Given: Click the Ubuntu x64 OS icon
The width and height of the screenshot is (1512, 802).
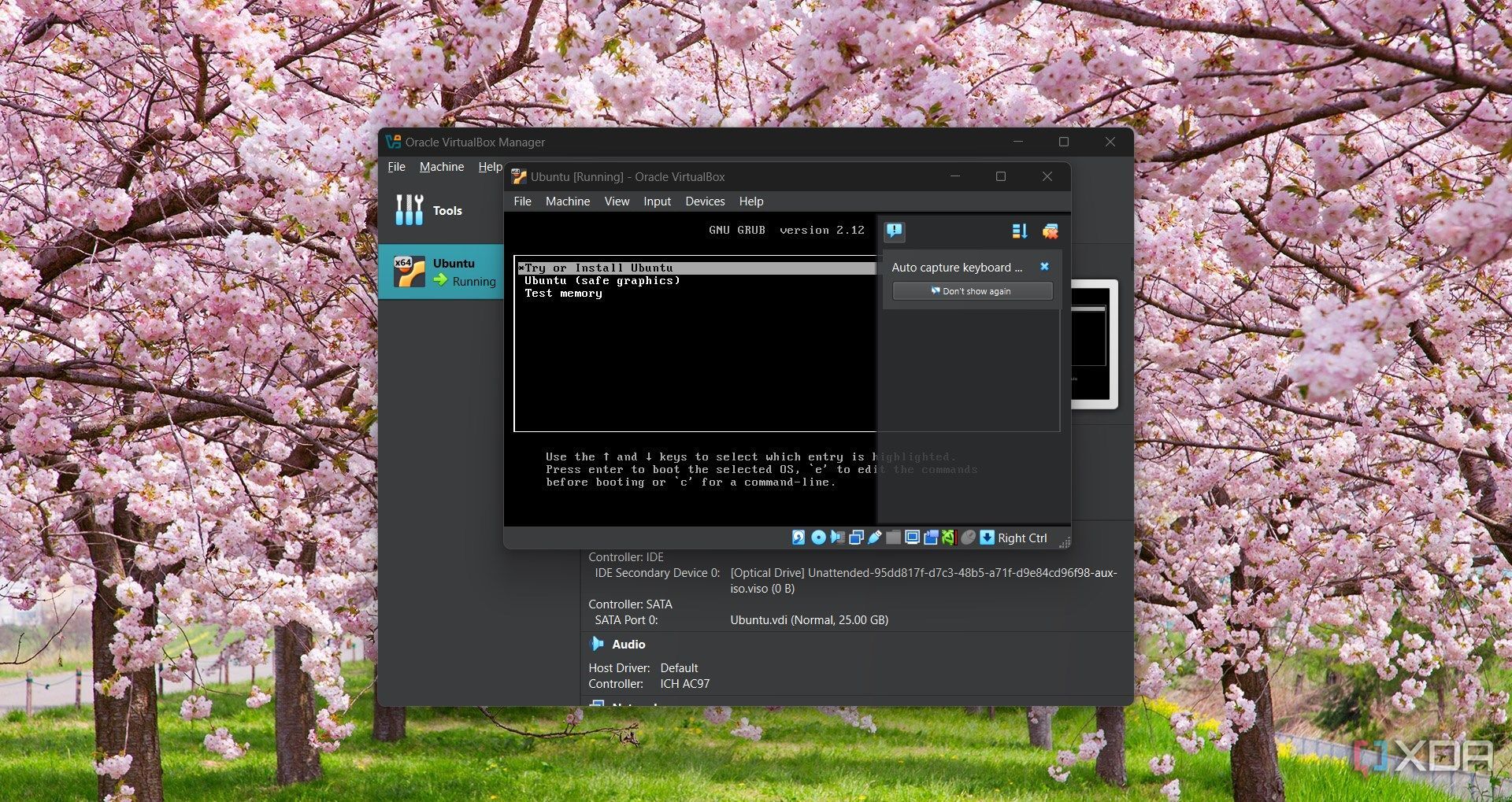Looking at the screenshot, I should coord(409,272).
